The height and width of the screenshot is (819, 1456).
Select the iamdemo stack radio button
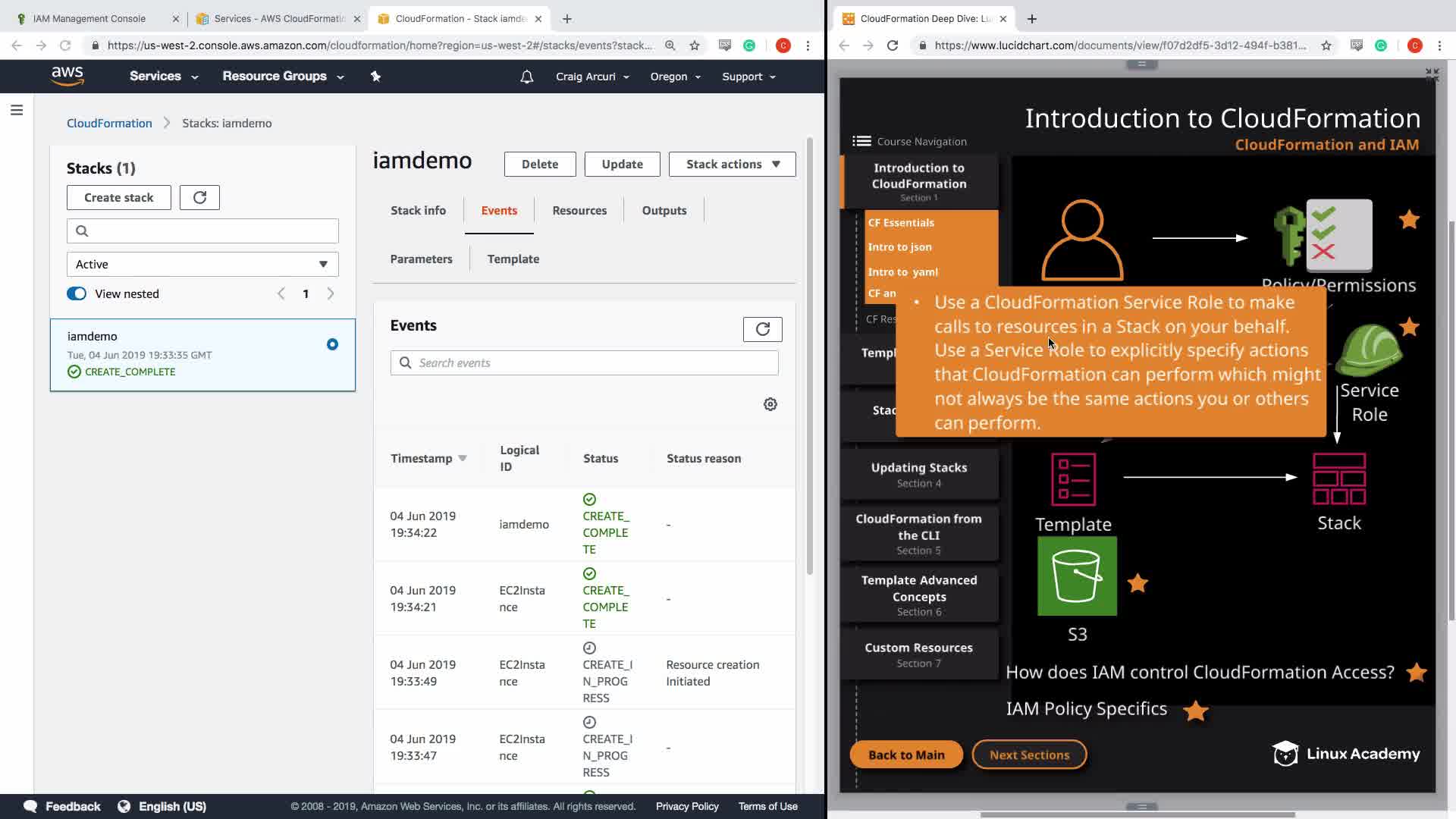[x=332, y=344]
